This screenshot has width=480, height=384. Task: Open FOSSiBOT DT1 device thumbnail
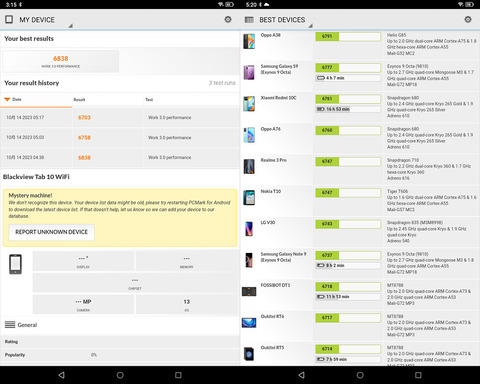point(249,291)
